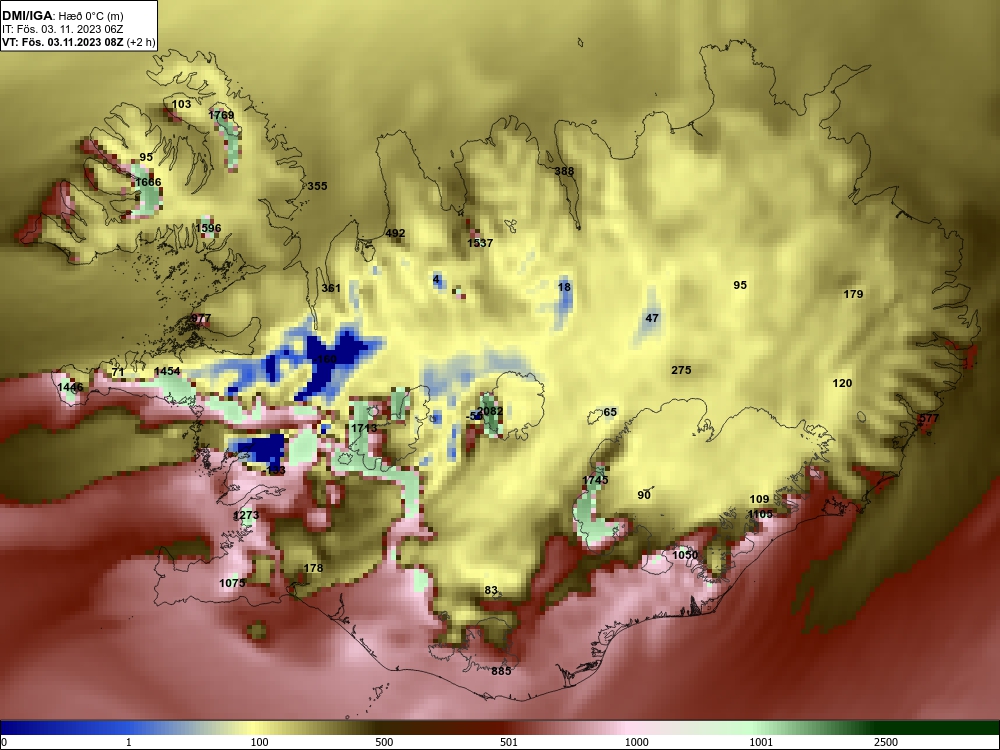Click the 0 tick on colour scale
This screenshot has width=1000, height=750.
(x=4, y=742)
